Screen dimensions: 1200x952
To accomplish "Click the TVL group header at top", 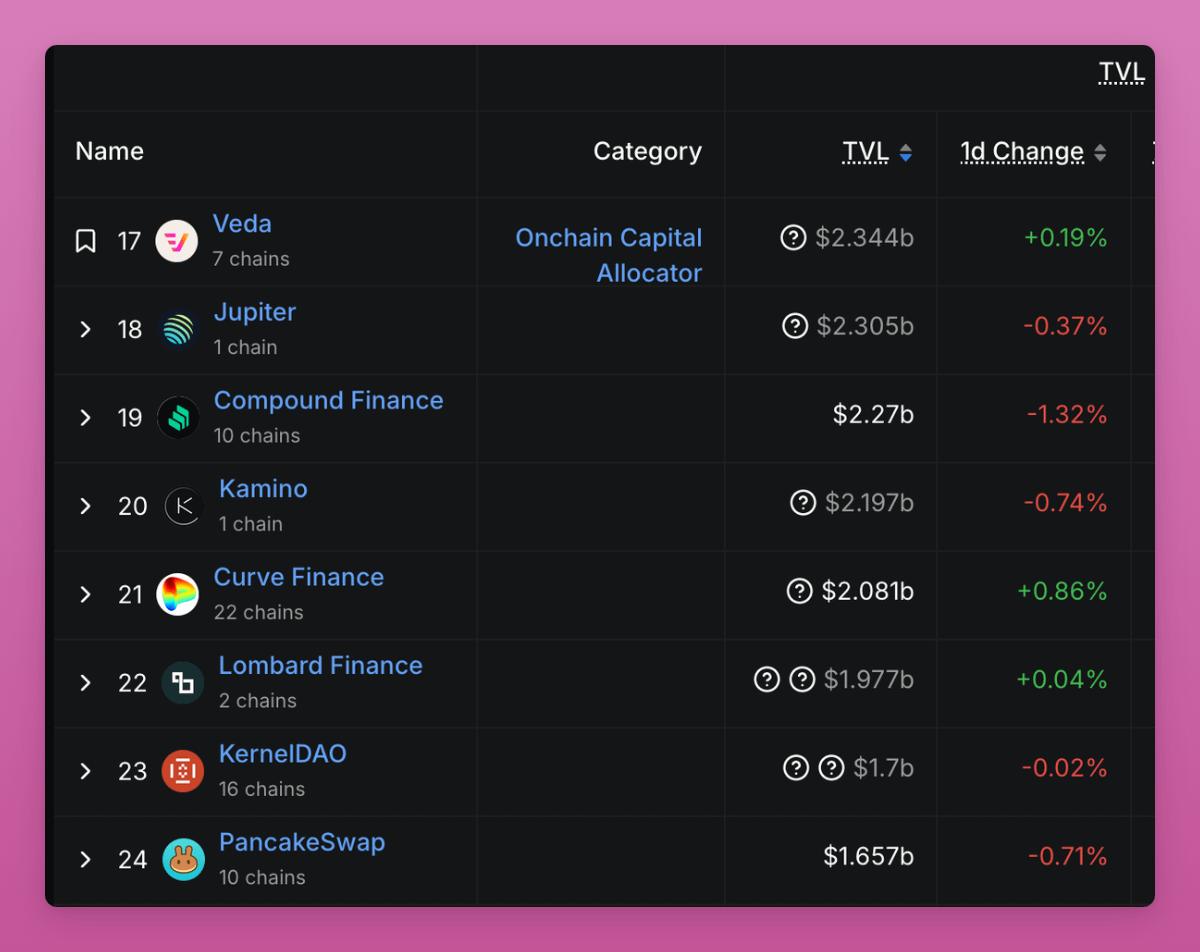I will click(x=1121, y=72).
